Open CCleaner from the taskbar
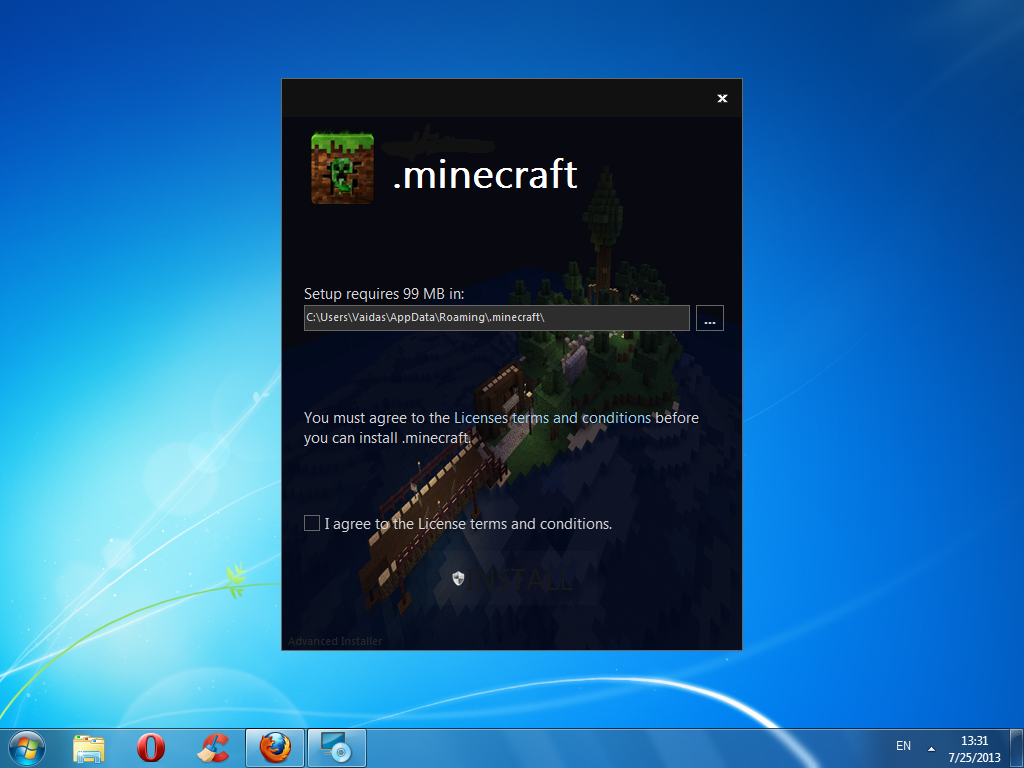 tap(213, 748)
